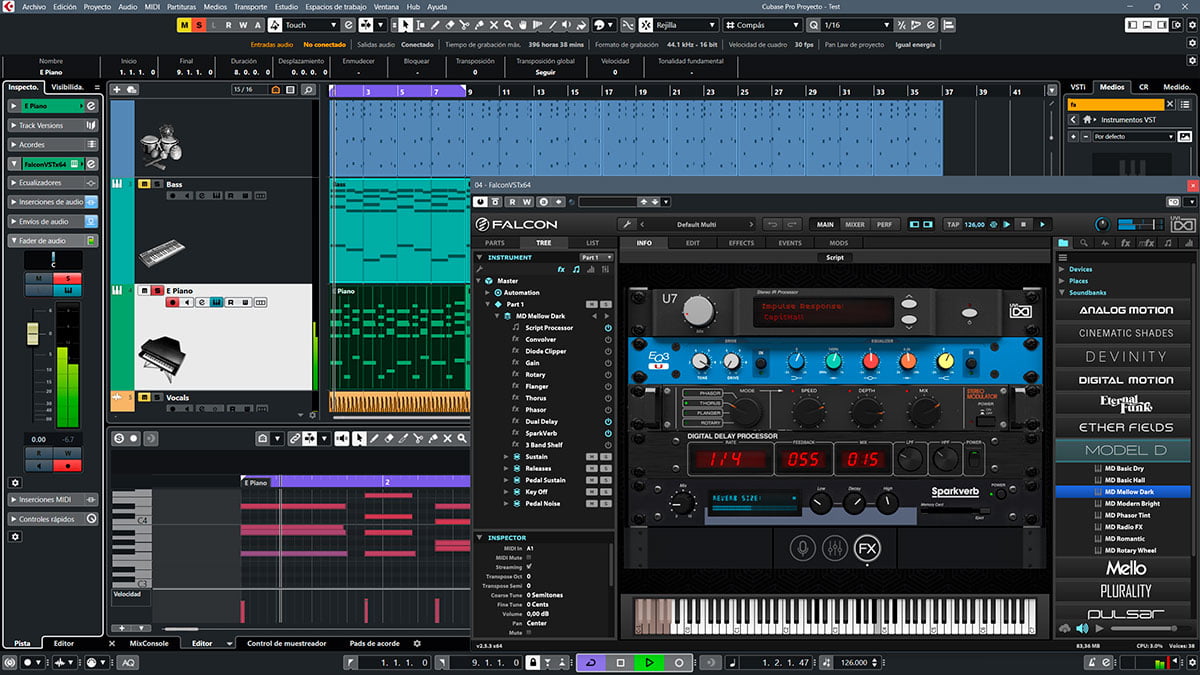Click Falcon undo arrow
The height and width of the screenshot is (675, 1200).
coord(773,224)
